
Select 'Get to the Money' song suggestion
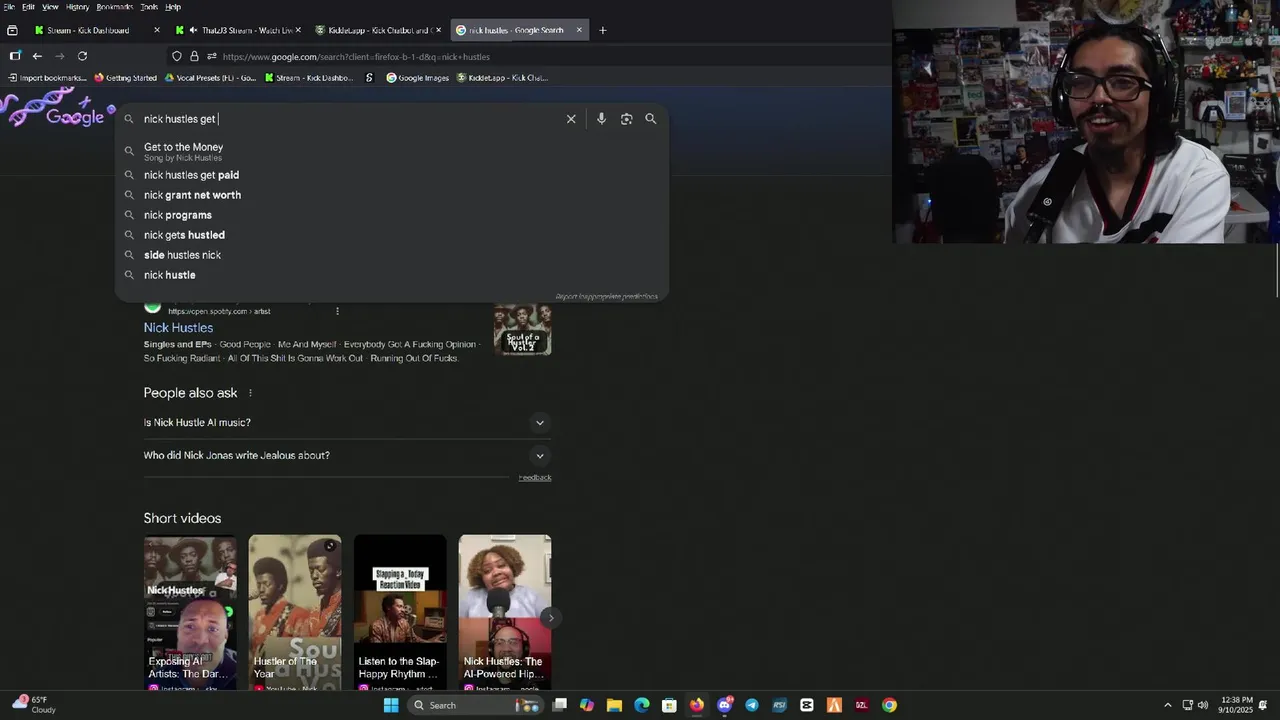392,151
